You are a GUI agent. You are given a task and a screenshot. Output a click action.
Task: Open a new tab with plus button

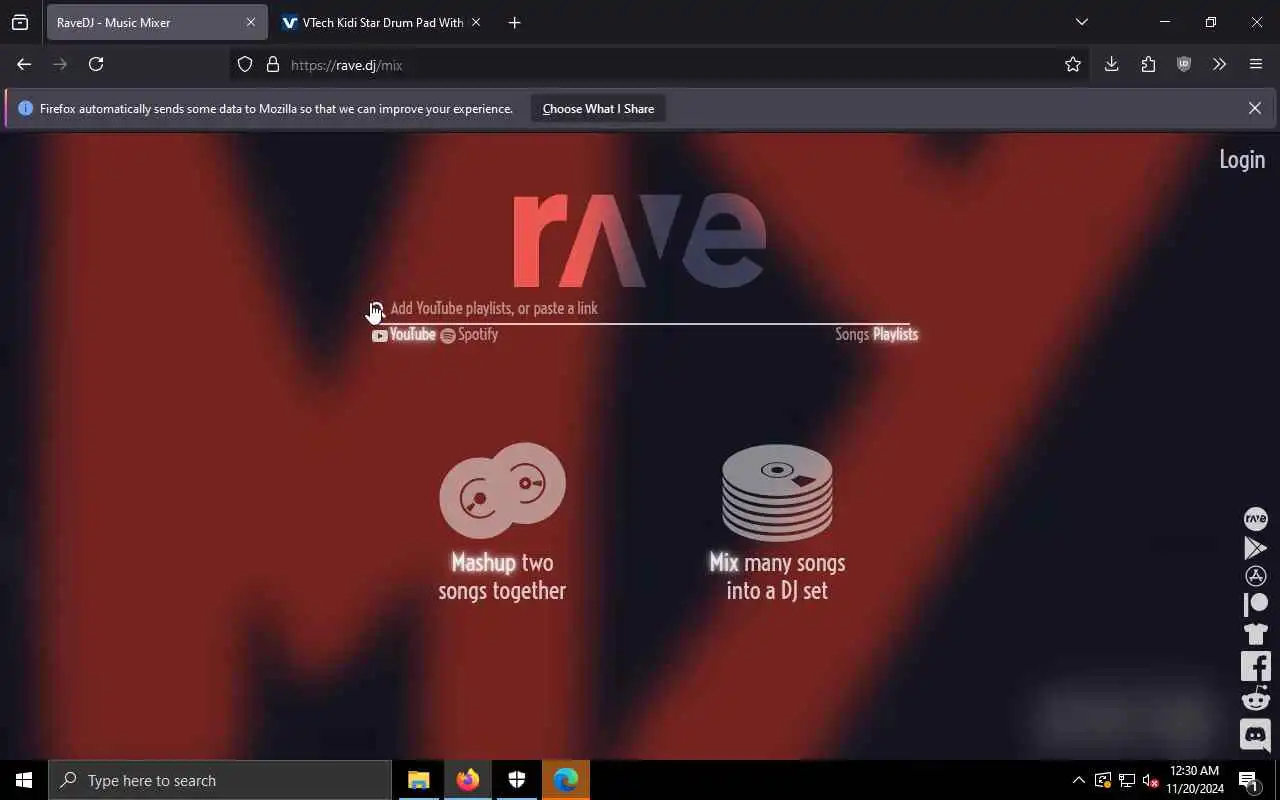[x=514, y=22]
